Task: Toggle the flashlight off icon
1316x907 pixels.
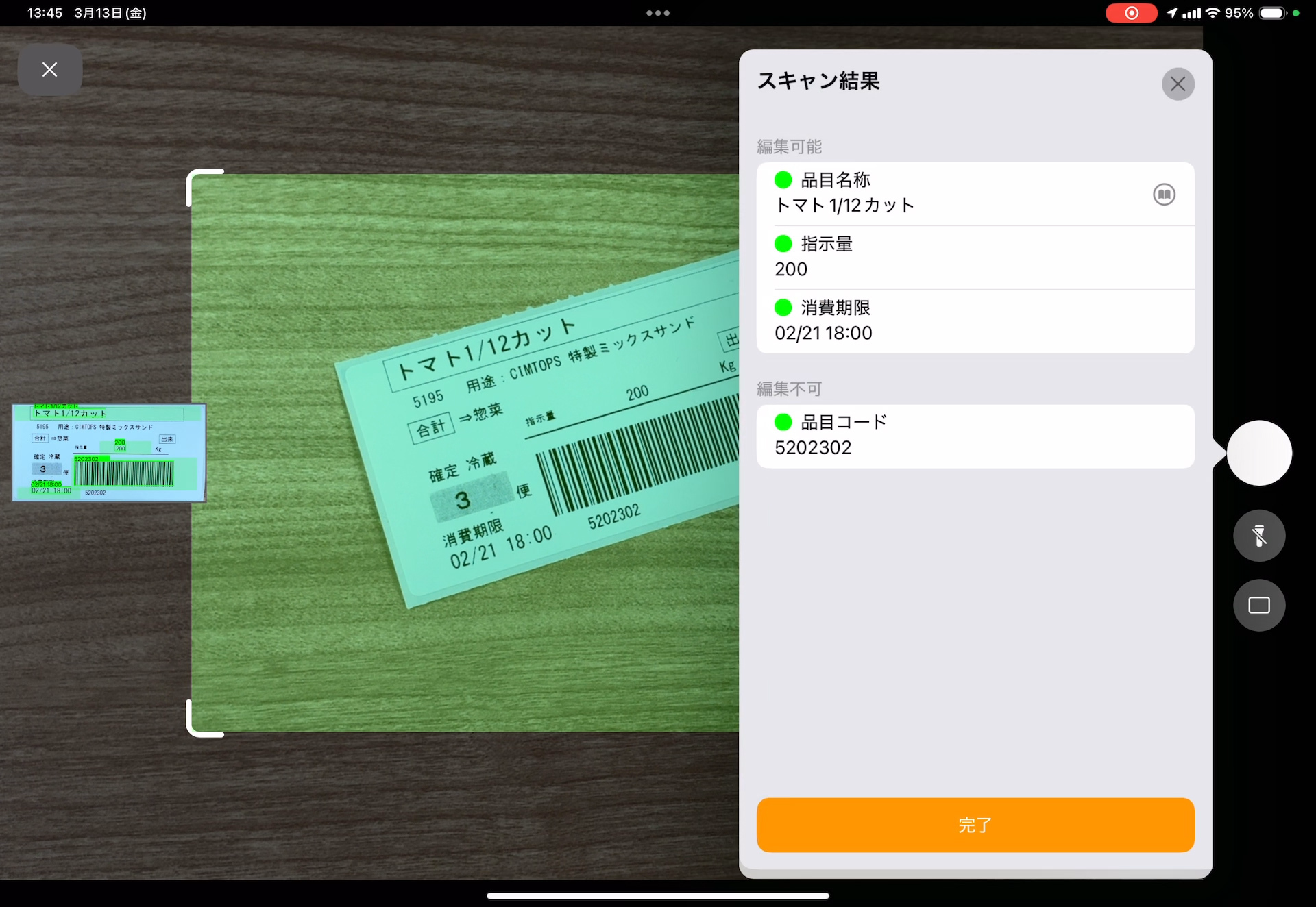Action: (x=1258, y=536)
